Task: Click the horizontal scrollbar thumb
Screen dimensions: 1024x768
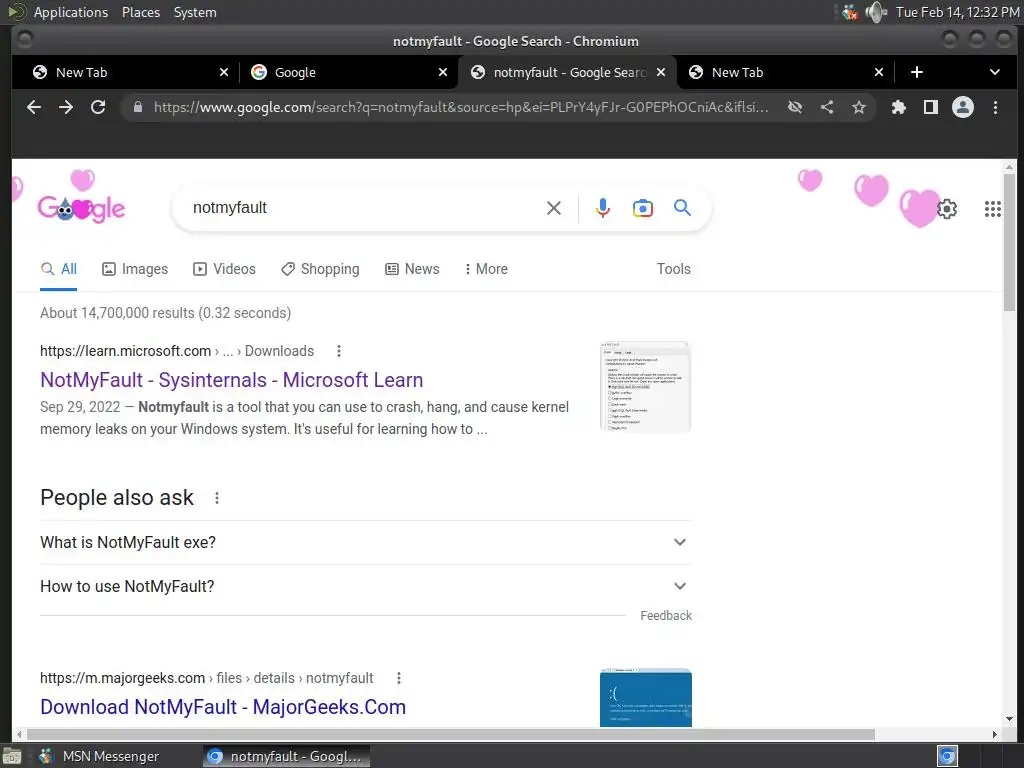Action: coord(449,735)
